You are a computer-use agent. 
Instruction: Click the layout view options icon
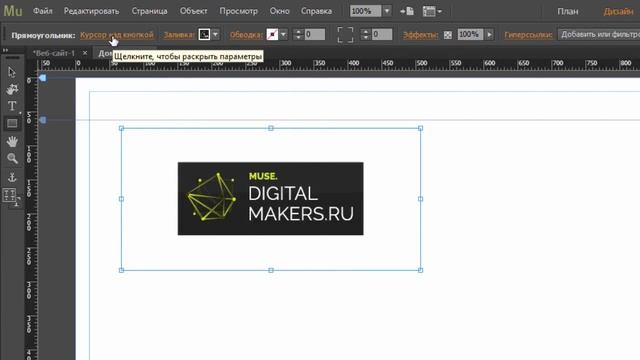(429, 11)
